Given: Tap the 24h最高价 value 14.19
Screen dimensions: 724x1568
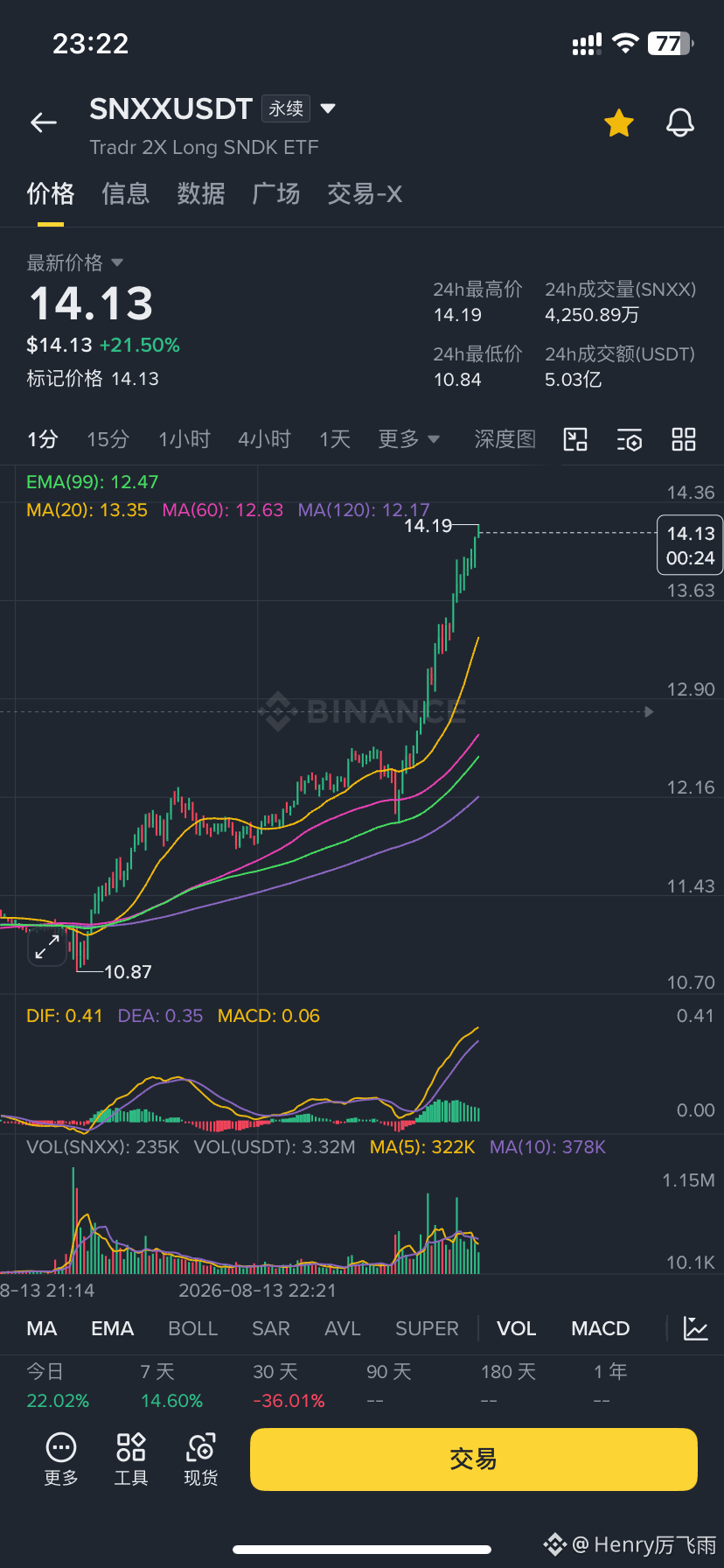Looking at the screenshot, I should 457,315.
